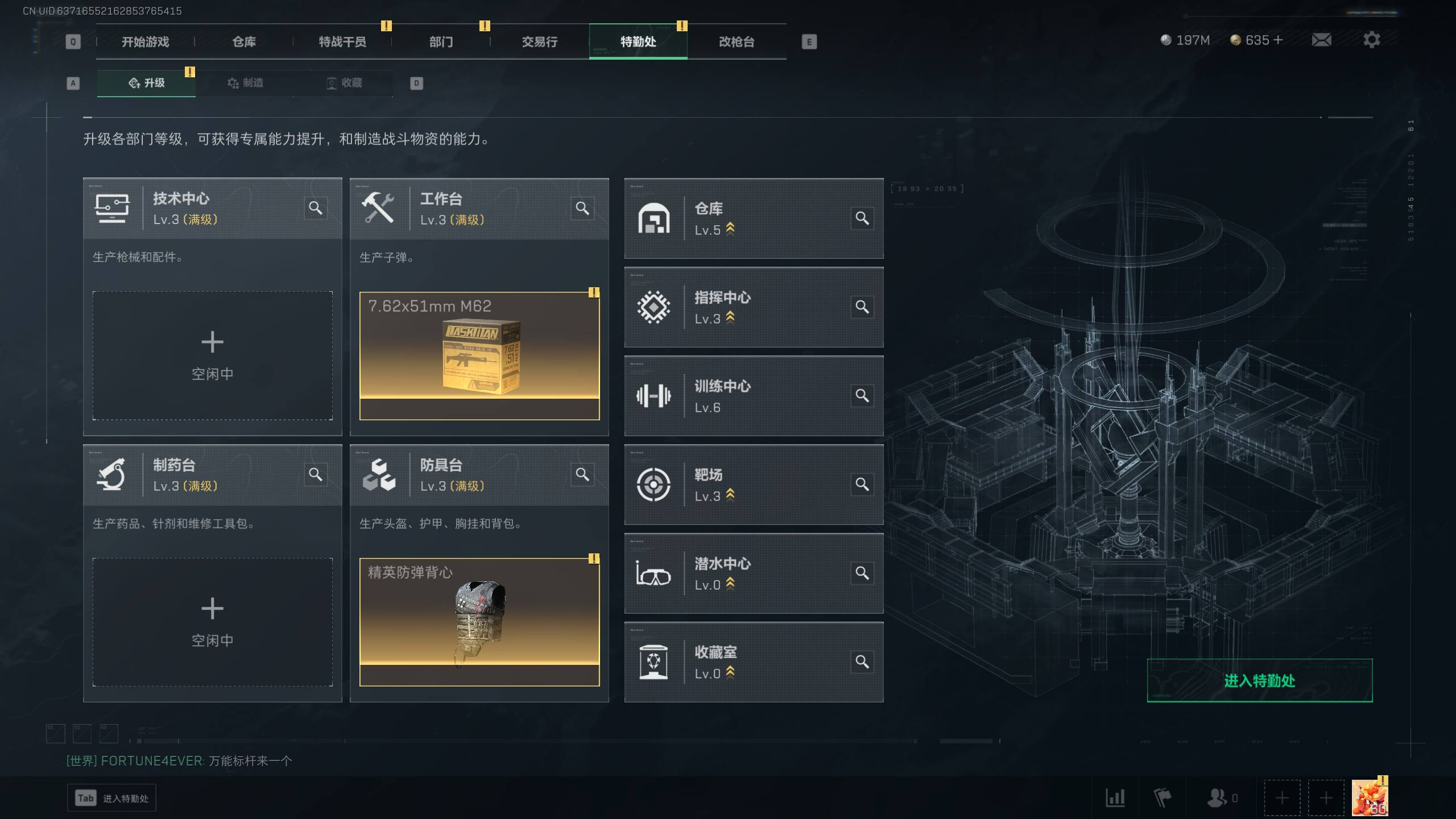1456x819 pixels.
Task: Click the magnifier on 工作台 panel
Action: click(582, 208)
